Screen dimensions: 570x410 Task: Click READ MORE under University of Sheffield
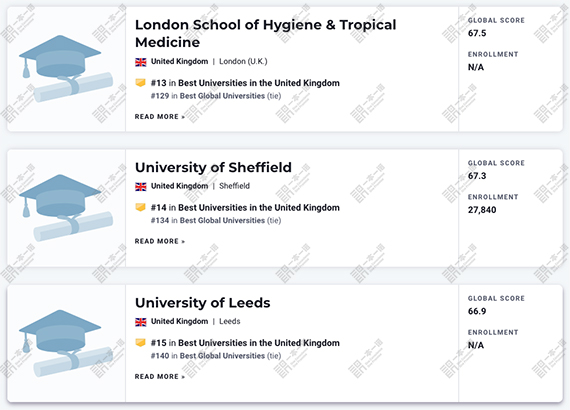pyautogui.click(x=160, y=241)
